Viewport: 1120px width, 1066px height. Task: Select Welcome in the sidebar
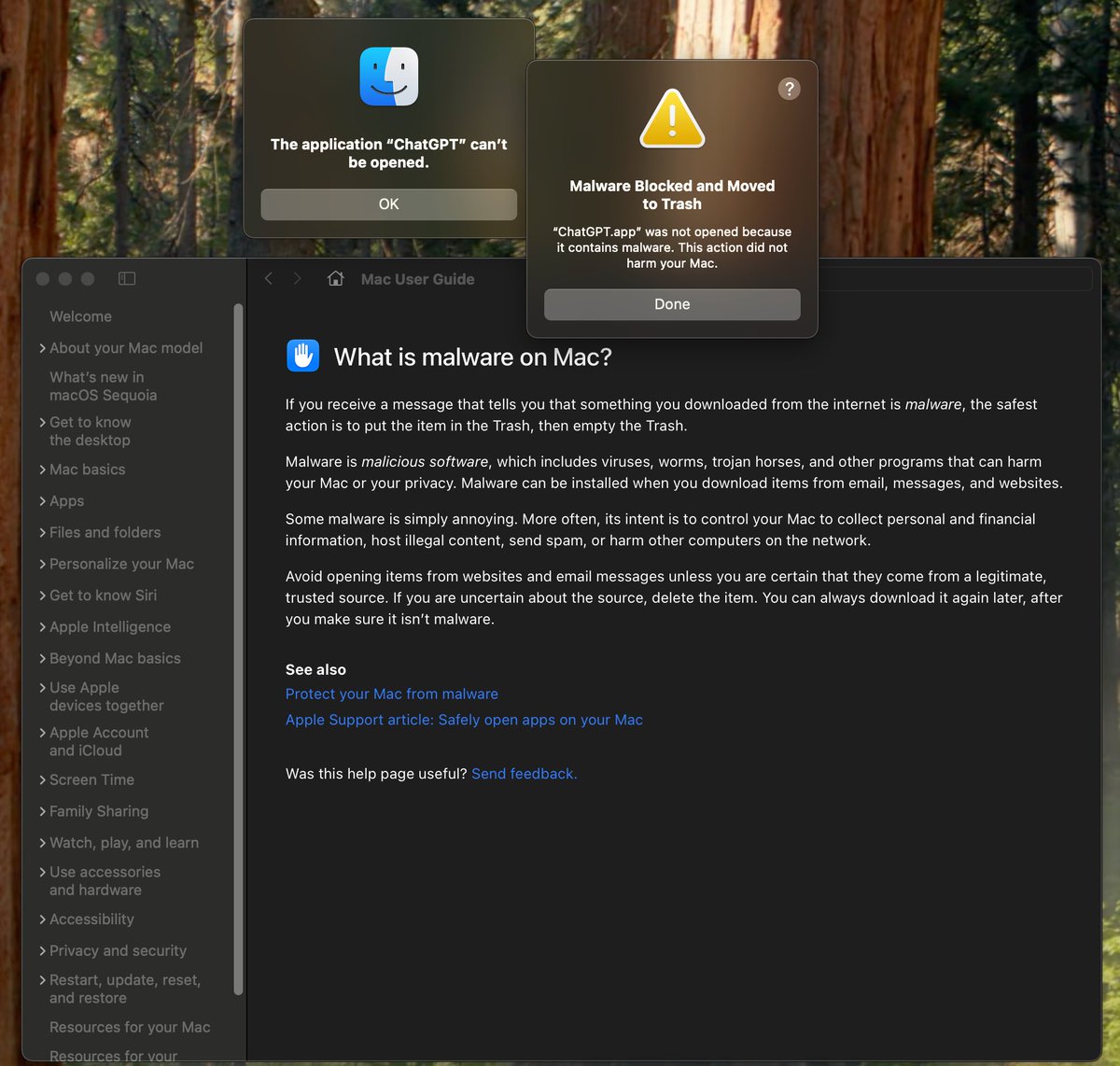tap(80, 316)
